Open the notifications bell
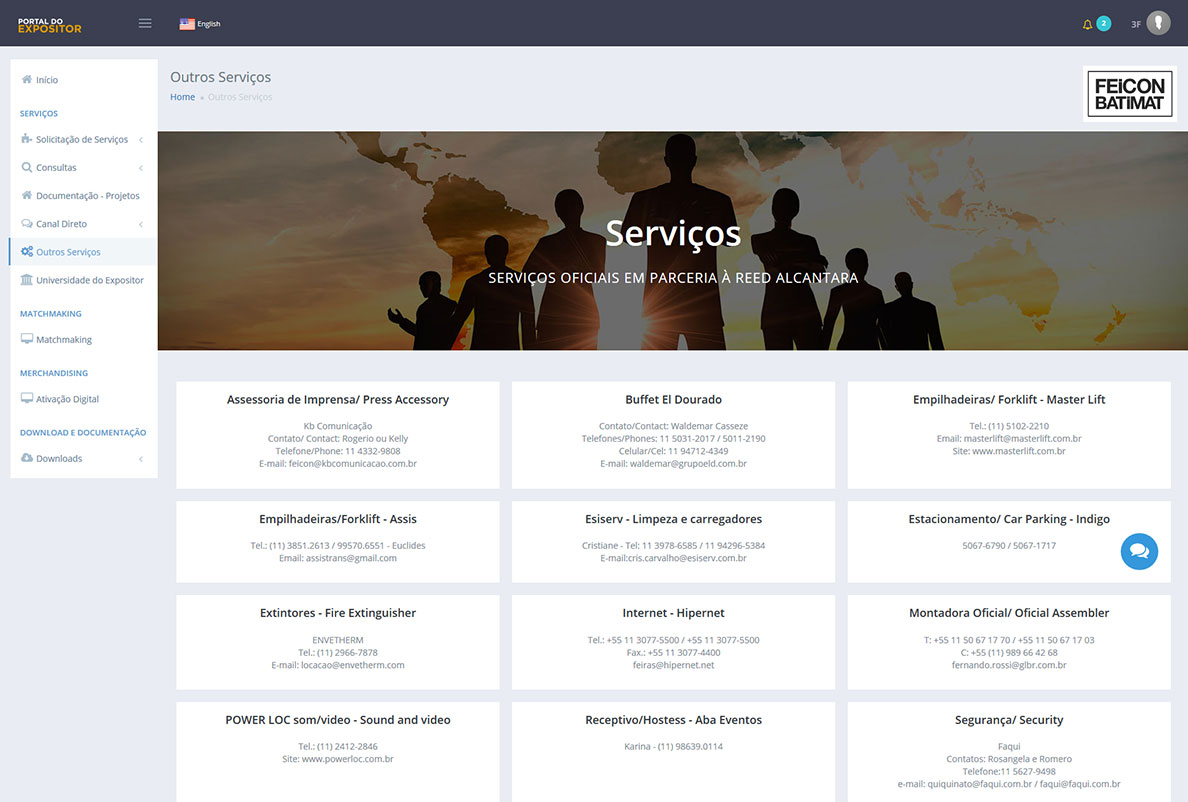The width and height of the screenshot is (1188, 802). click(x=1087, y=24)
